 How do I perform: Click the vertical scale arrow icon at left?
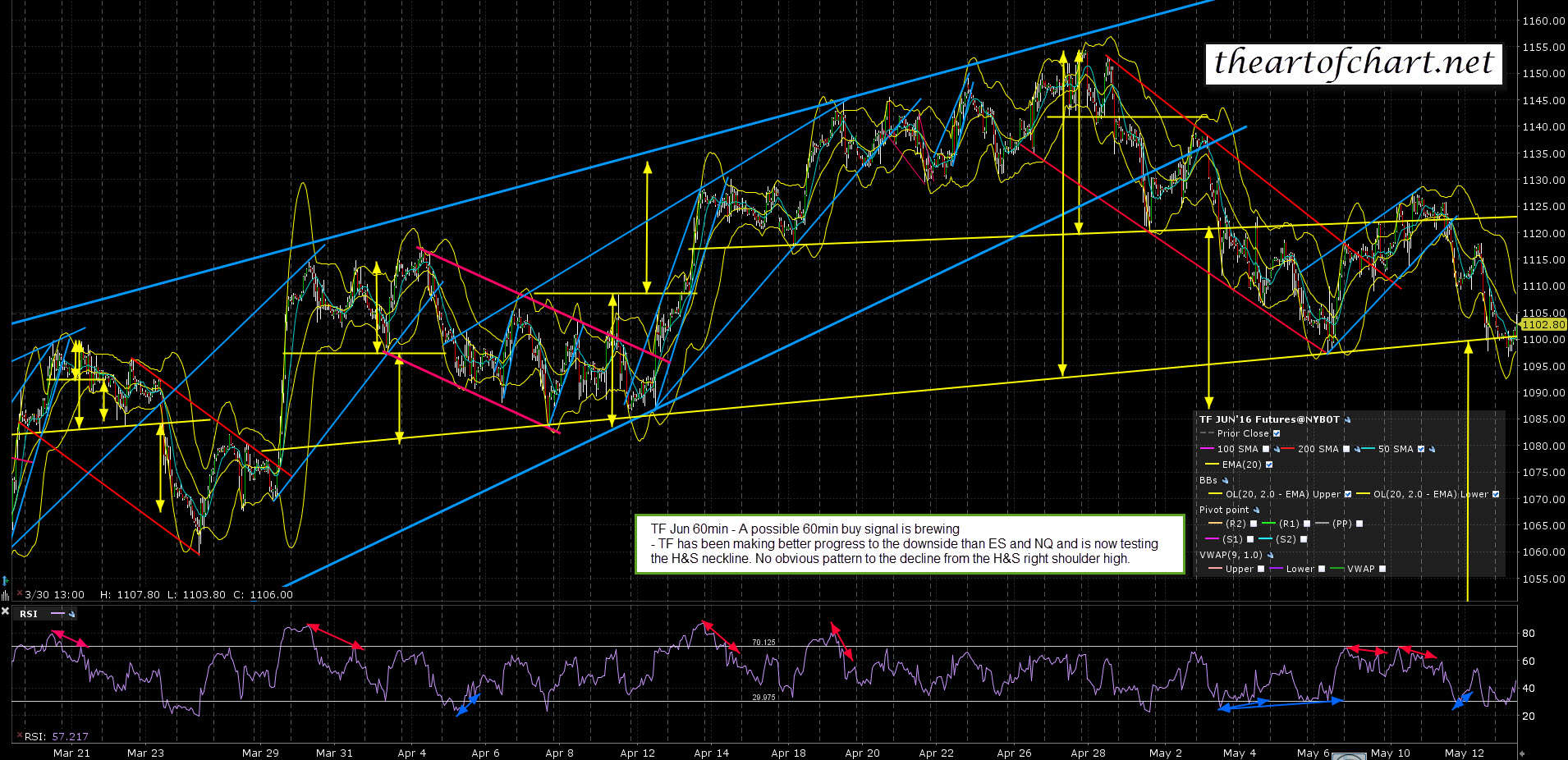tap(6, 581)
